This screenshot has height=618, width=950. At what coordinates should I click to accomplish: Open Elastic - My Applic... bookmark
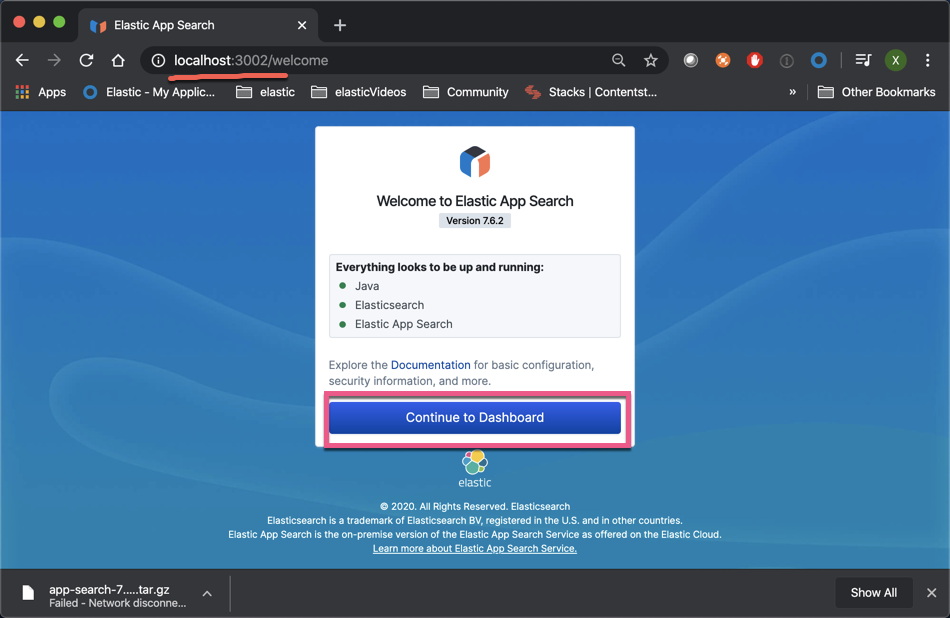pos(149,92)
